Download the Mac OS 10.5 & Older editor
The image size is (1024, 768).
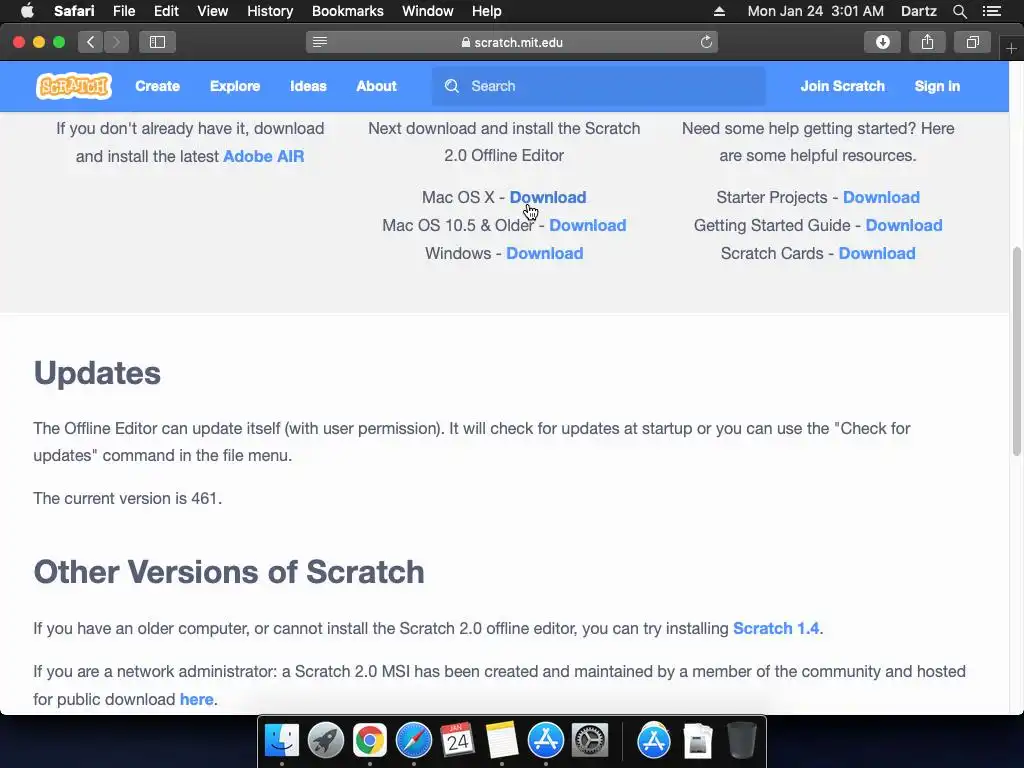(588, 225)
